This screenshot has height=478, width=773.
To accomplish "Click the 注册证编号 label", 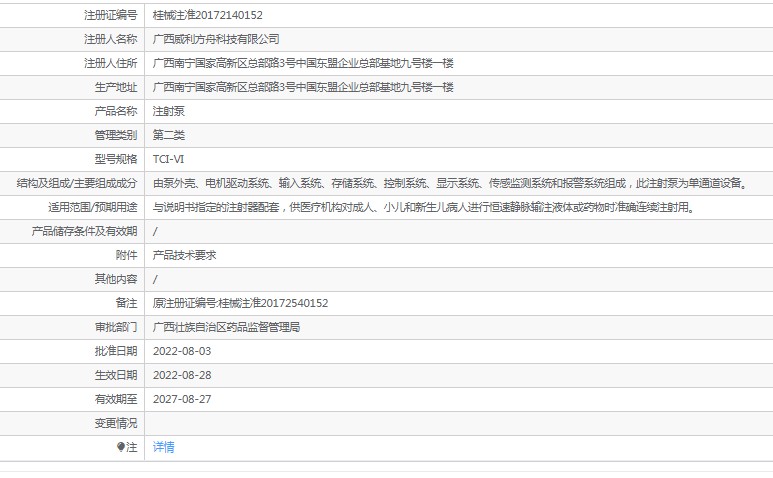I will click(x=110, y=15).
